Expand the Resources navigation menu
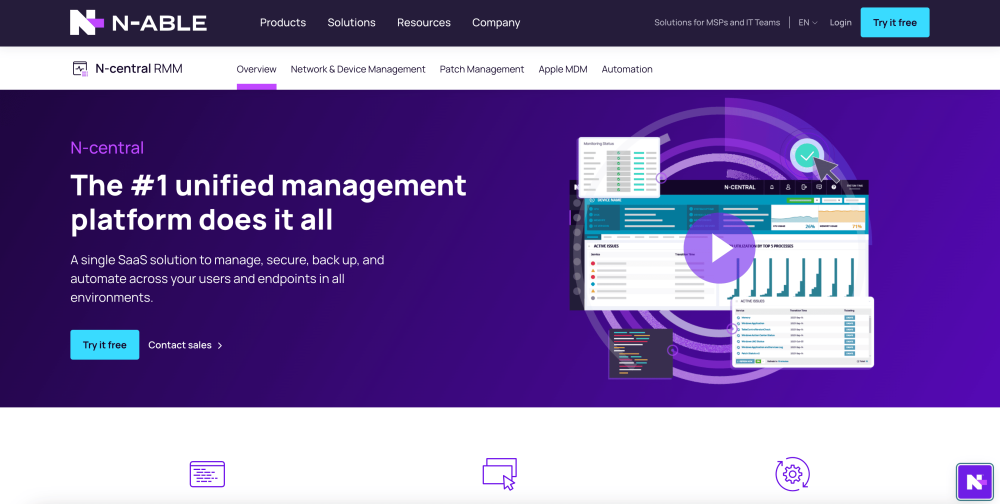The height and width of the screenshot is (504, 1000). click(x=423, y=22)
